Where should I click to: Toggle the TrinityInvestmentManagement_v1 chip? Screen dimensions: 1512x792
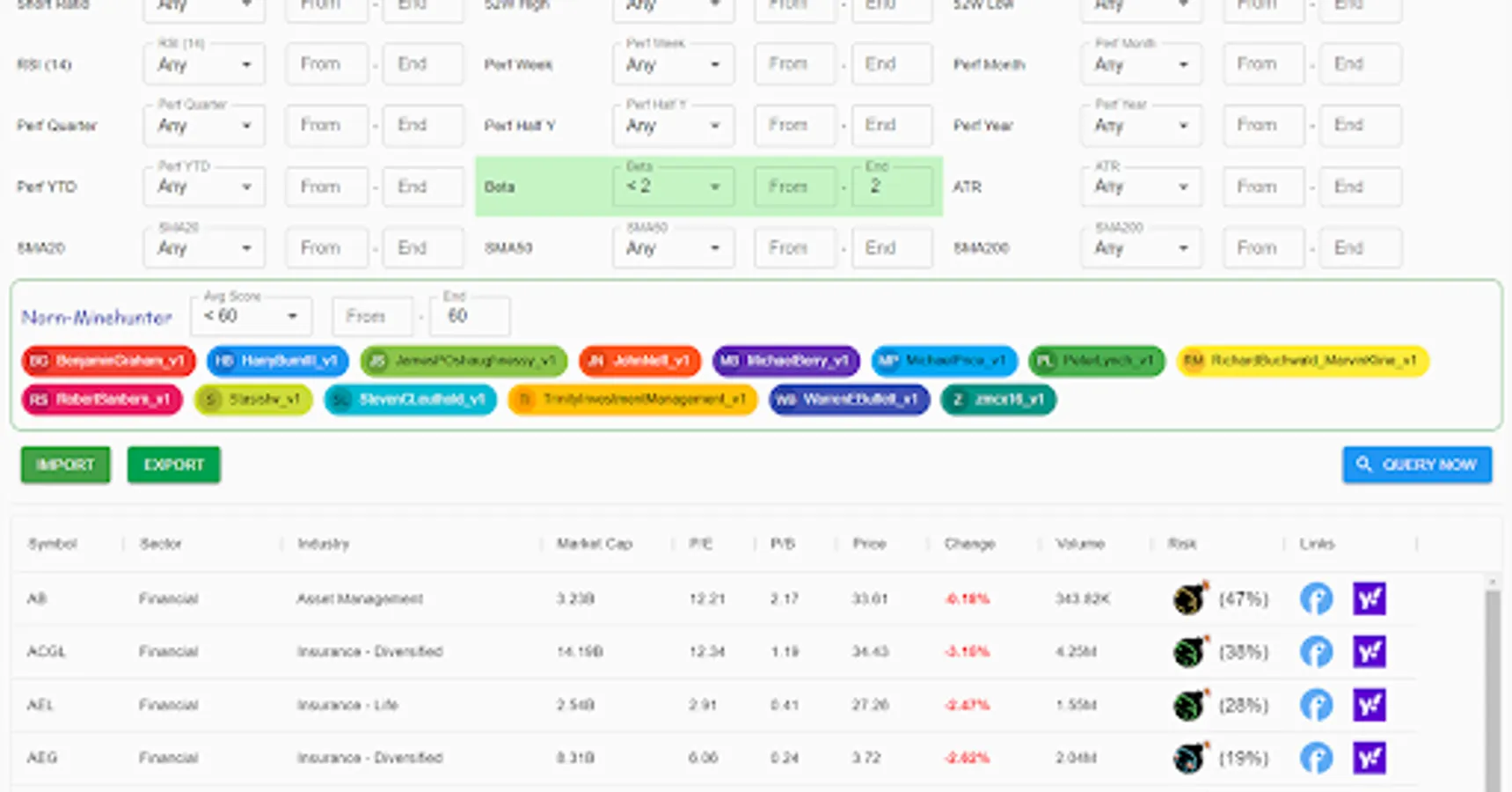tap(632, 400)
